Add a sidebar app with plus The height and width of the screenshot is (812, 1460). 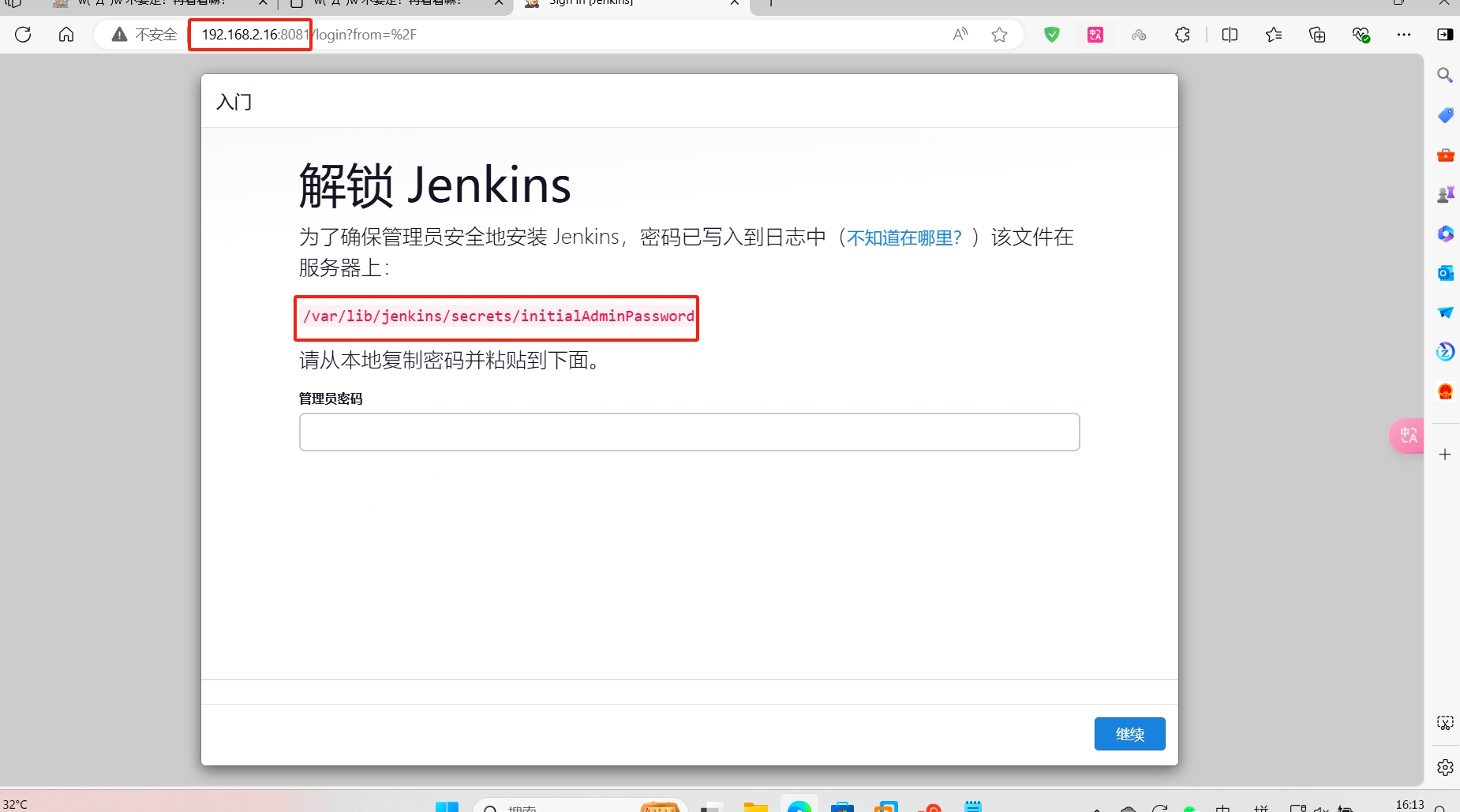pos(1445,455)
